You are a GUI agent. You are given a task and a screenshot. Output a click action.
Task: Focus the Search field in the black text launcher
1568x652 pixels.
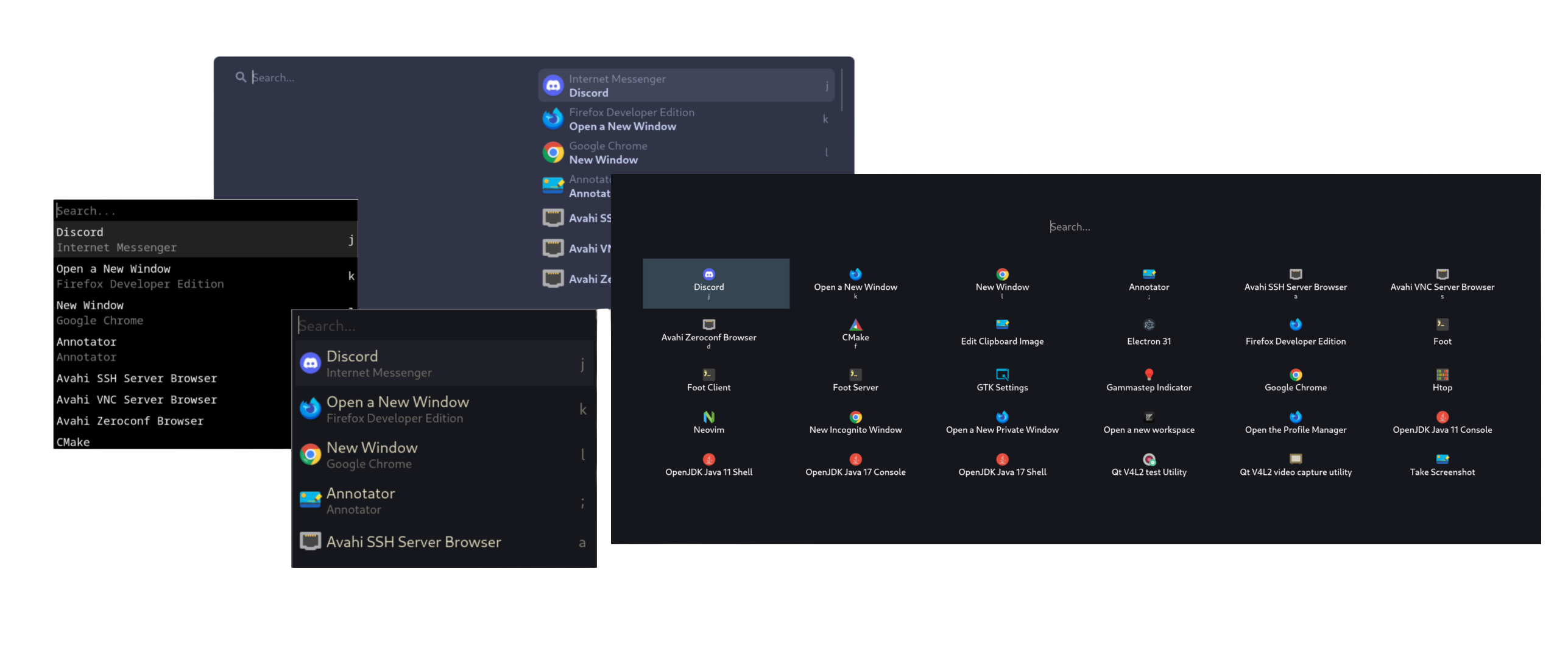click(205, 211)
